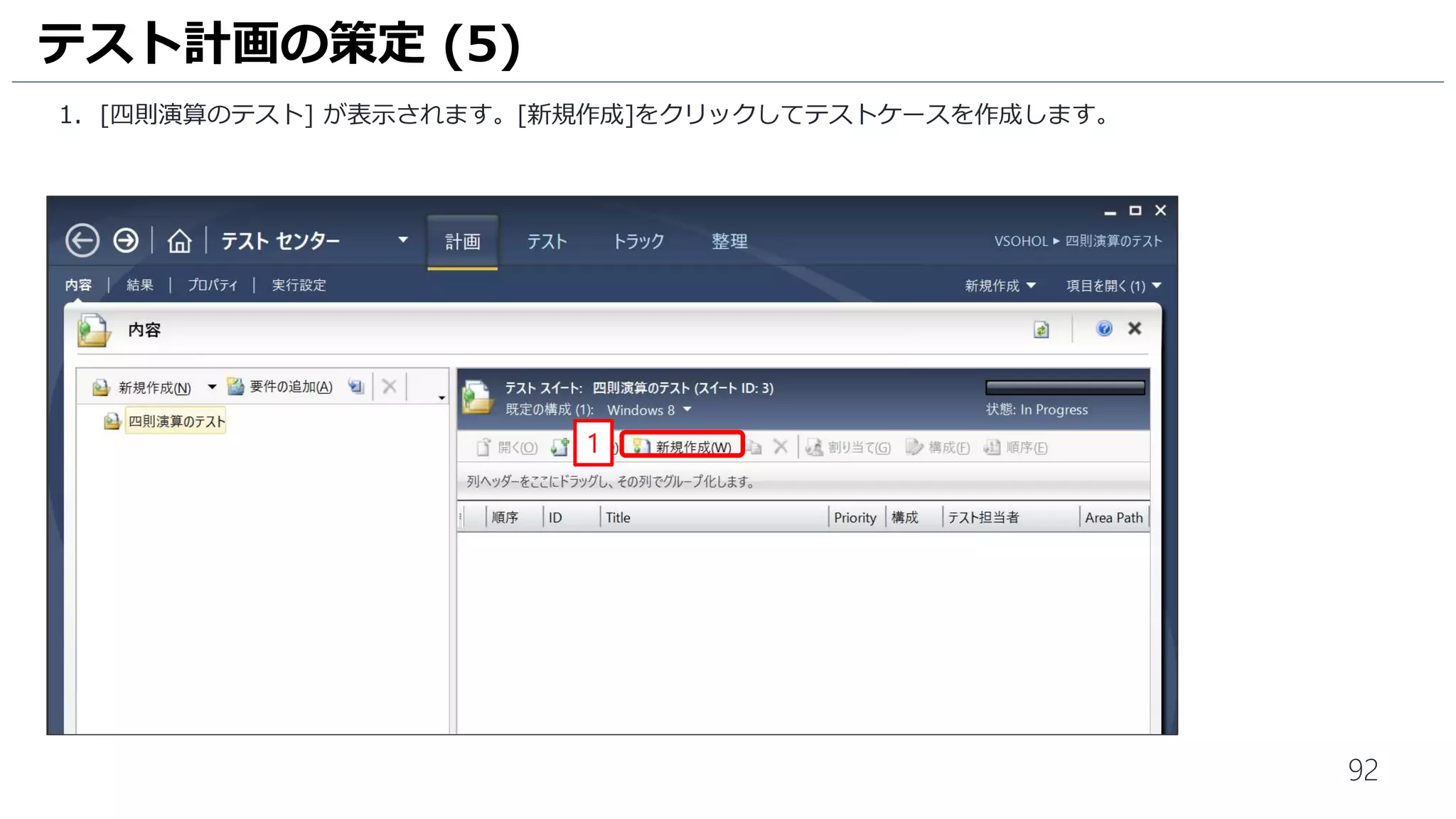
Task: Click the 順序(E) toolbar button
Action: click(1015, 447)
